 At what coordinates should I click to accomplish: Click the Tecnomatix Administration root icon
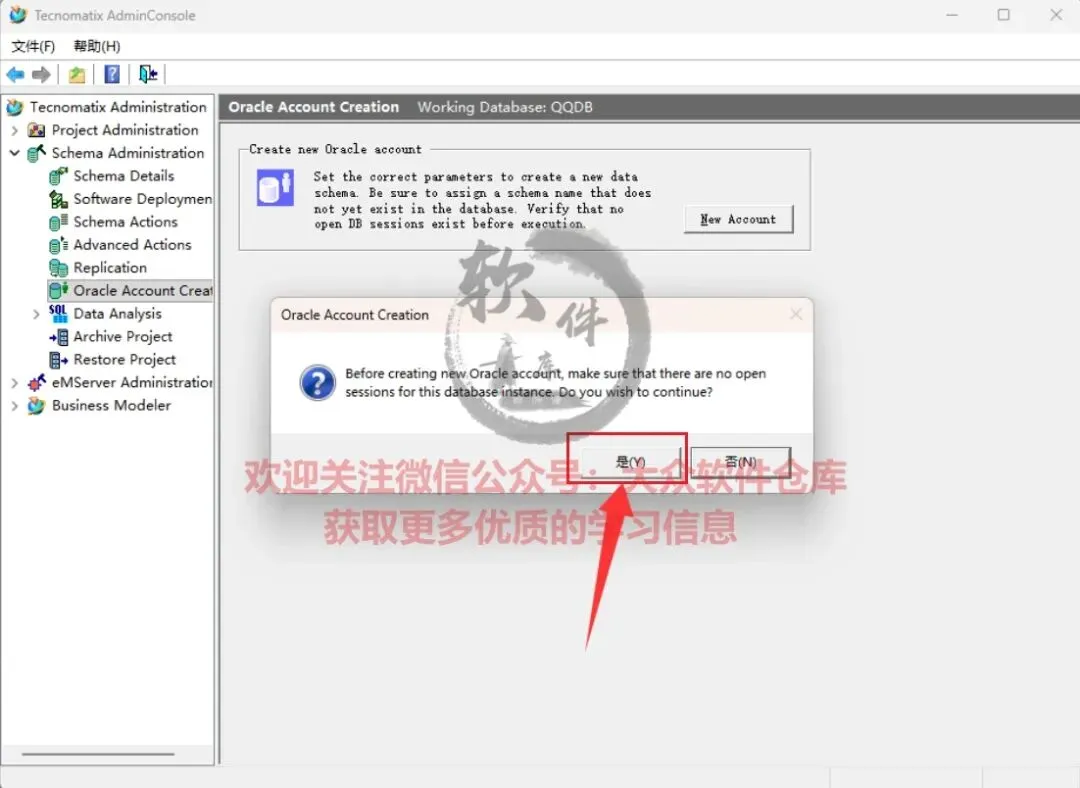pyautogui.click(x=15, y=107)
